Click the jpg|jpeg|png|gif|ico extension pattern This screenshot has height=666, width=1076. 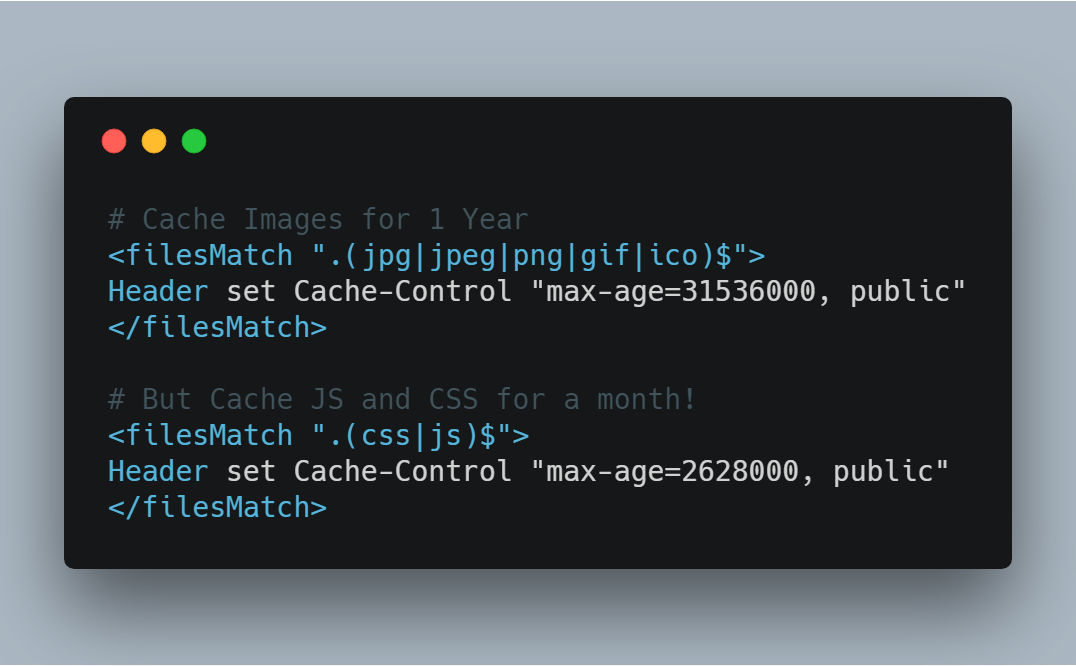530,255
